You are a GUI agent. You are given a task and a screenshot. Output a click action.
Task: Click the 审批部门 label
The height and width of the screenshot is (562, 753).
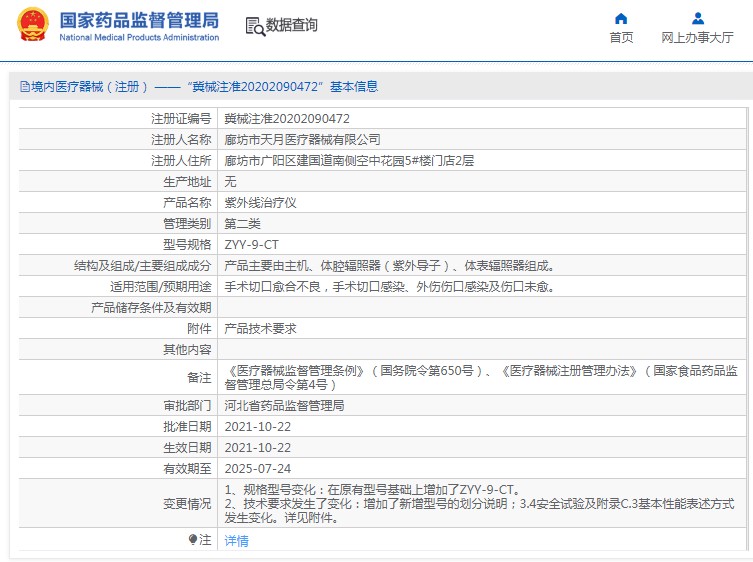pos(187,406)
